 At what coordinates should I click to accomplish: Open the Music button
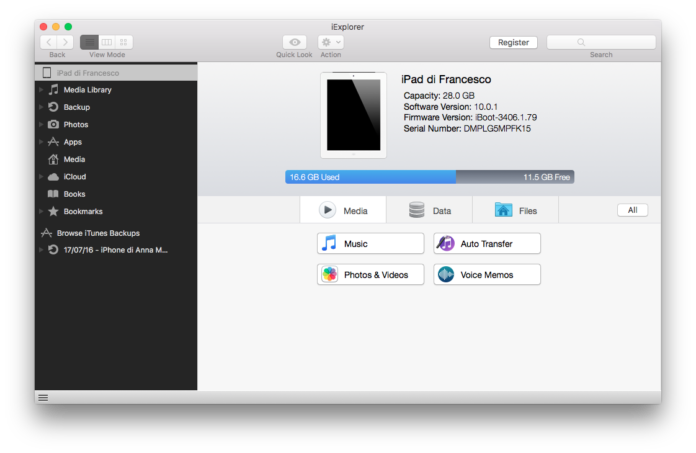(x=371, y=244)
